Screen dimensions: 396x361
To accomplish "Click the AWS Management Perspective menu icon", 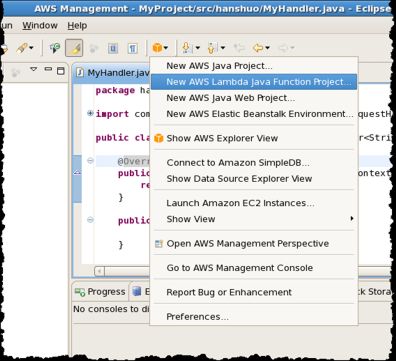I will (x=159, y=244).
